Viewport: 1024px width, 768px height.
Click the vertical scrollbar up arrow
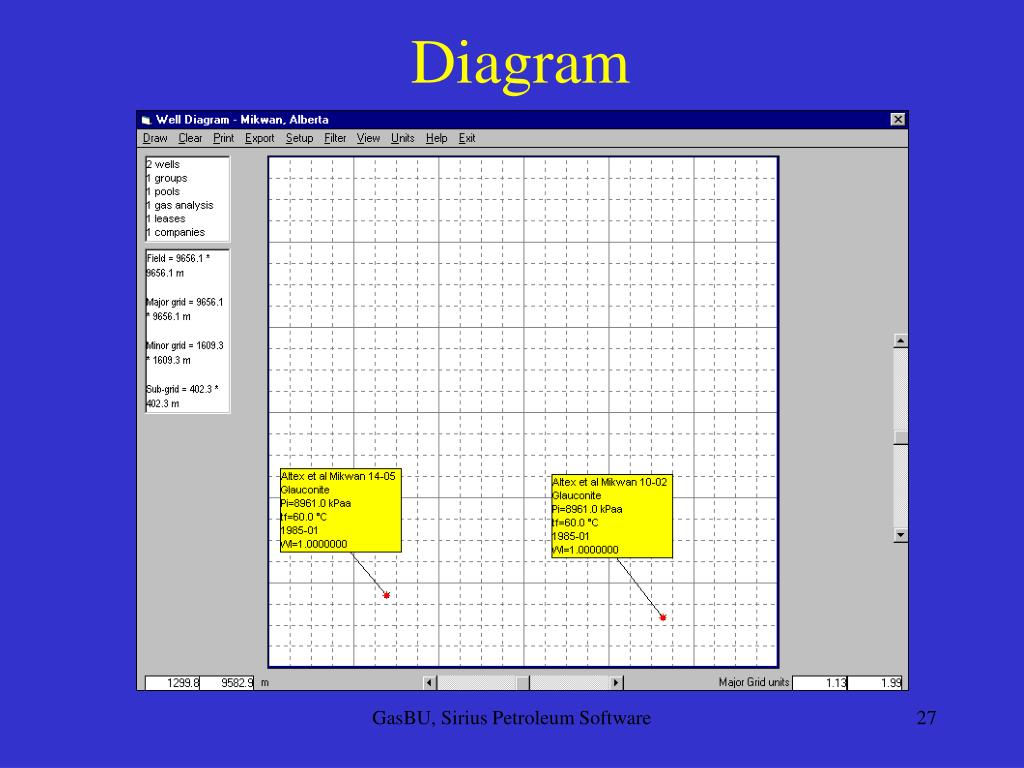(901, 341)
